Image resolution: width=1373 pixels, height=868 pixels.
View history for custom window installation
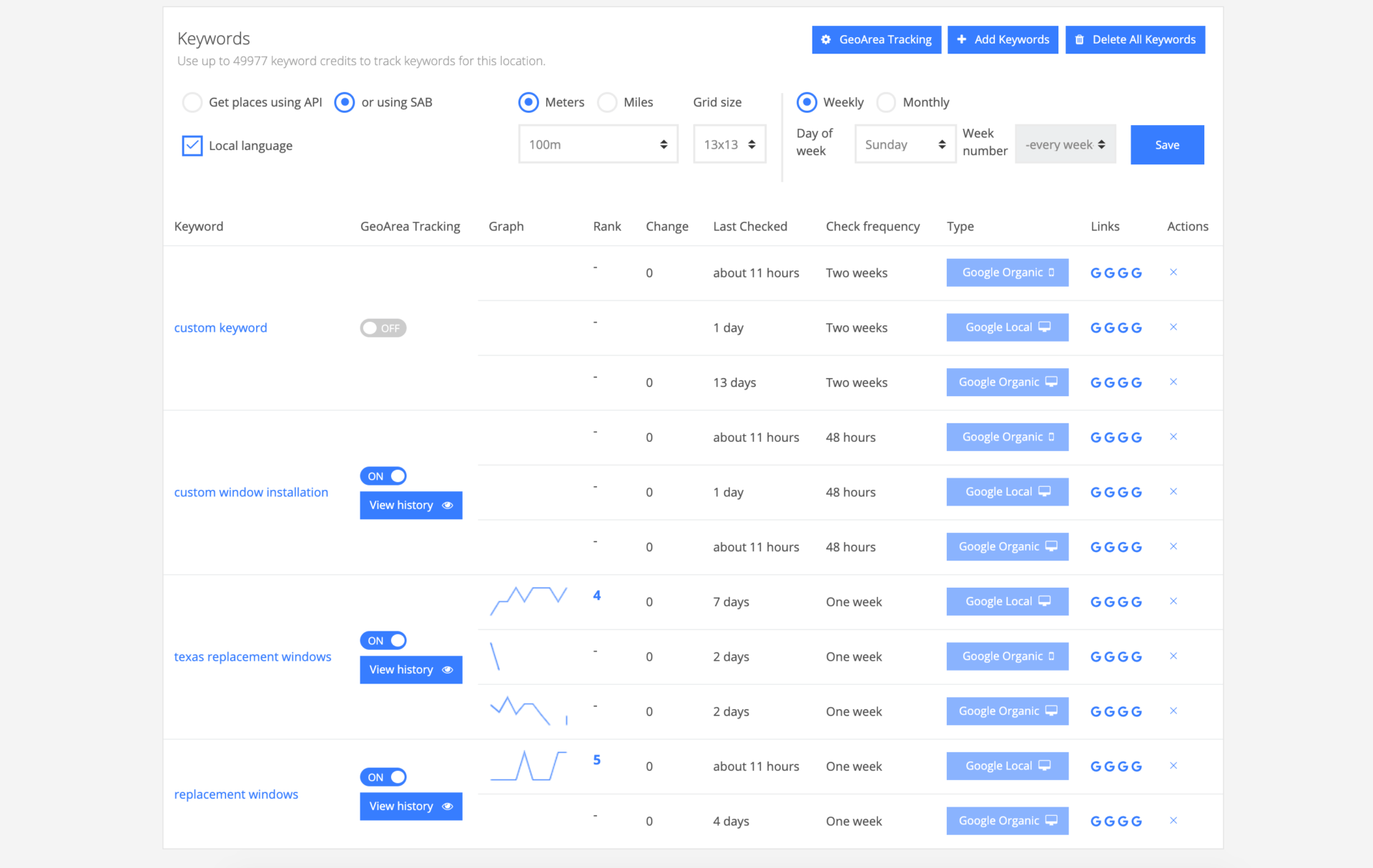pos(410,505)
